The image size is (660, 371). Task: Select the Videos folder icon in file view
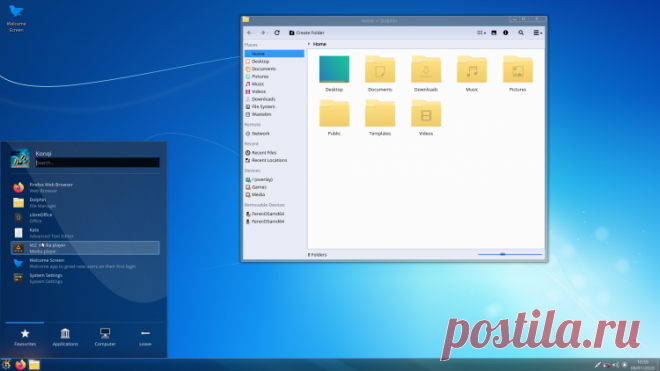click(426, 113)
